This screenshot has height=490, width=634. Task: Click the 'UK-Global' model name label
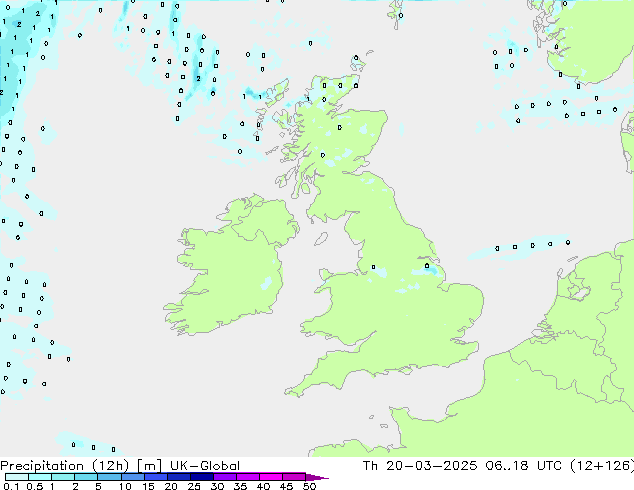click(x=205, y=466)
